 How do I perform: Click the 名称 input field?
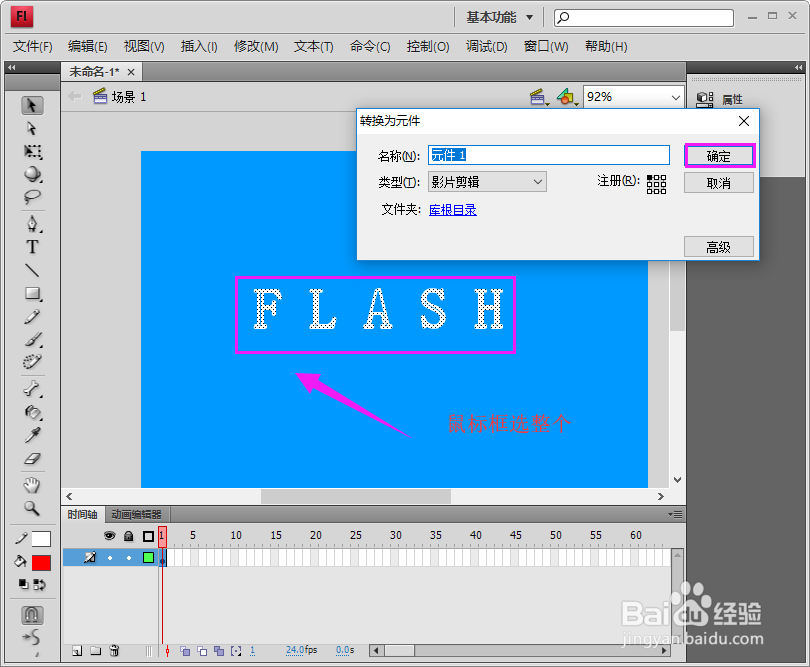click(x=549, y=155)
